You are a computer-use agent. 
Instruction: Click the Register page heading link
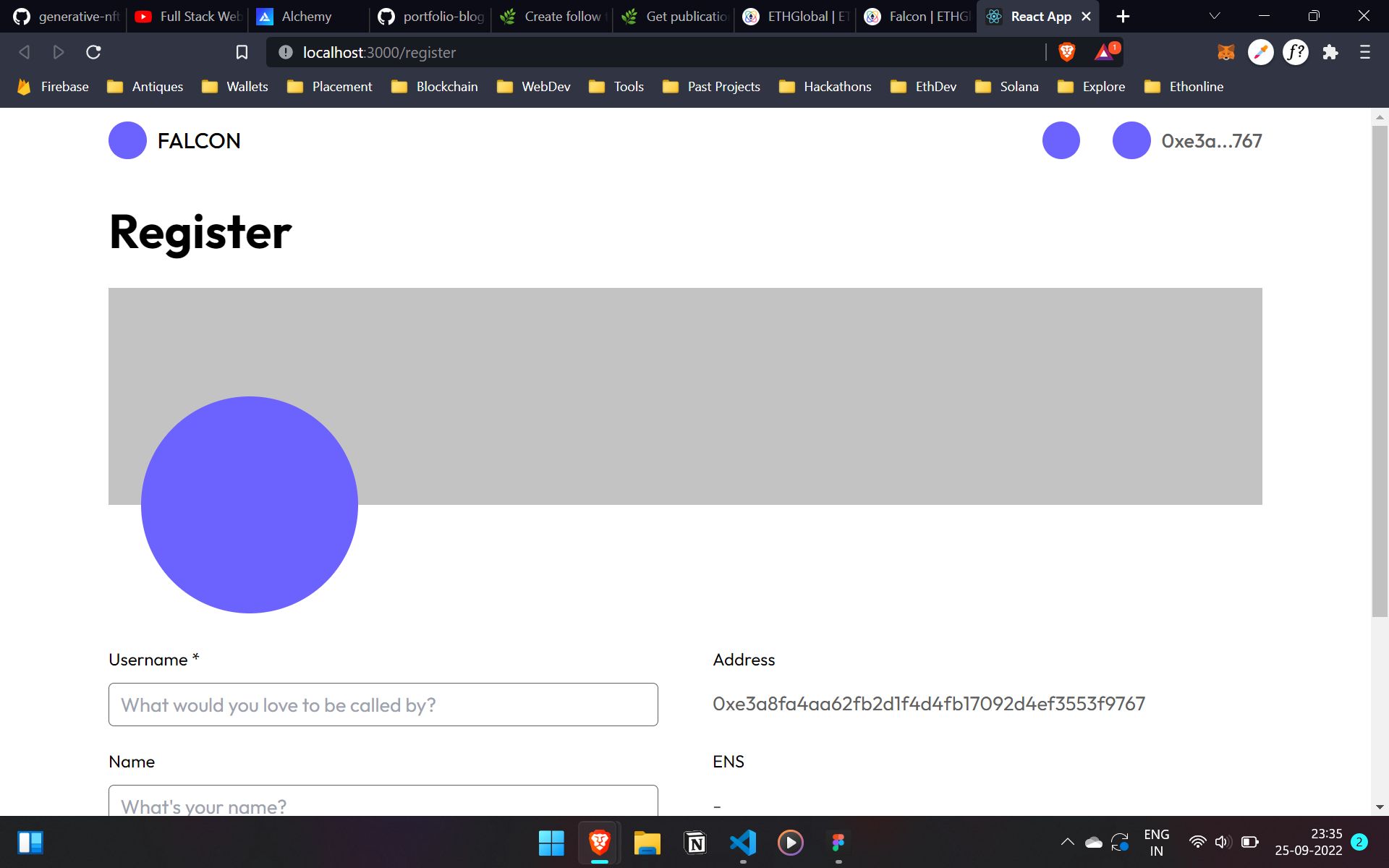click(x=200, y=231)
